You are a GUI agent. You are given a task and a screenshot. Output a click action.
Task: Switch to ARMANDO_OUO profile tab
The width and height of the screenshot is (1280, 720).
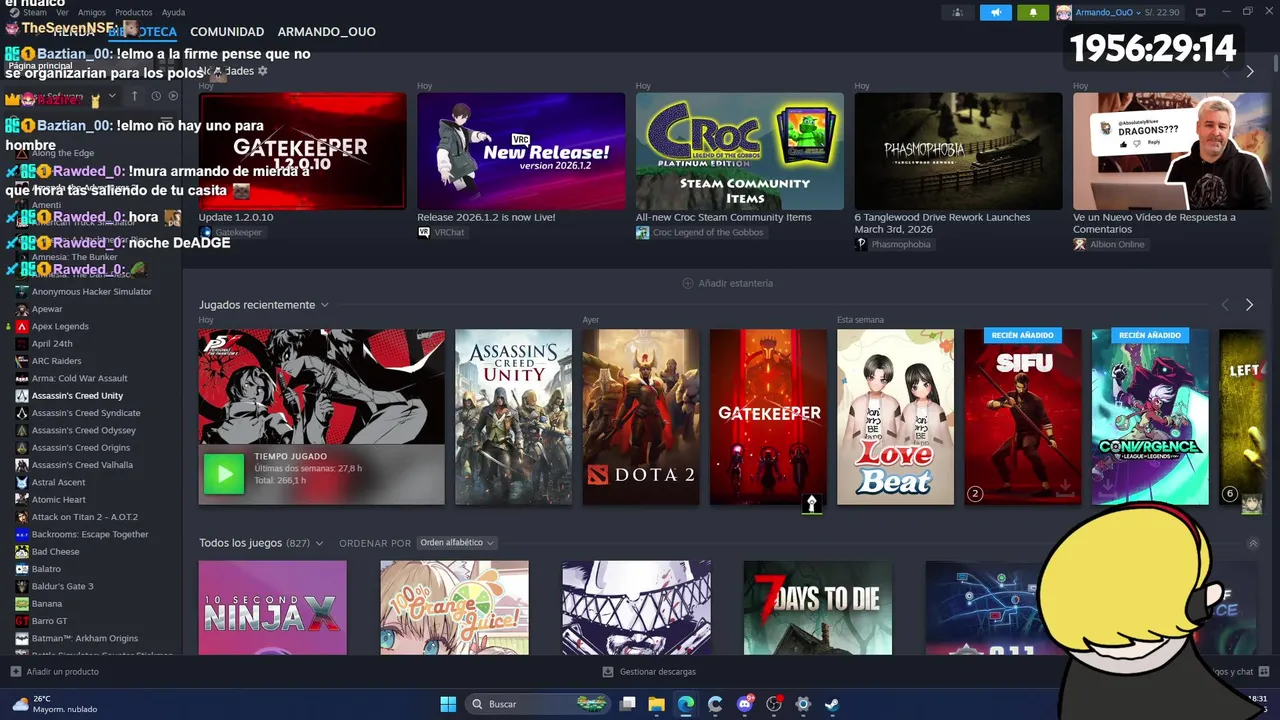click(x=327, y=32)
